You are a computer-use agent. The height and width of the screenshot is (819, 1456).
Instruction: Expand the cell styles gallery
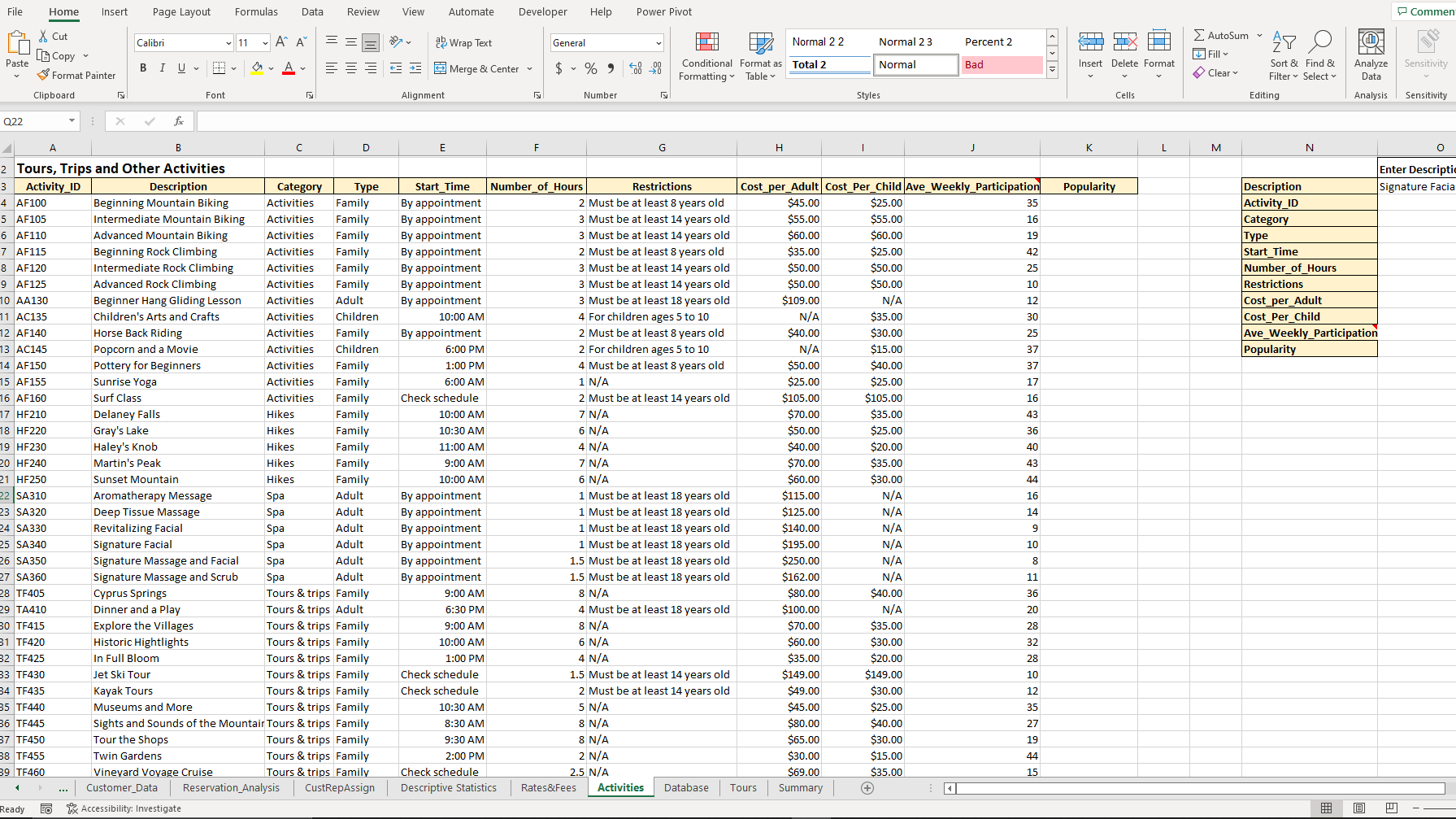1052,70
